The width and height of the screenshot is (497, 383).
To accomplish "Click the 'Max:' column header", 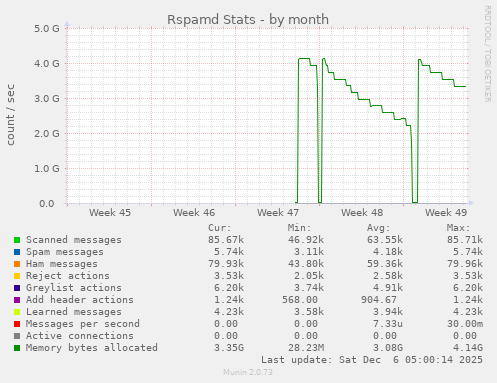I will click(458, 228).
